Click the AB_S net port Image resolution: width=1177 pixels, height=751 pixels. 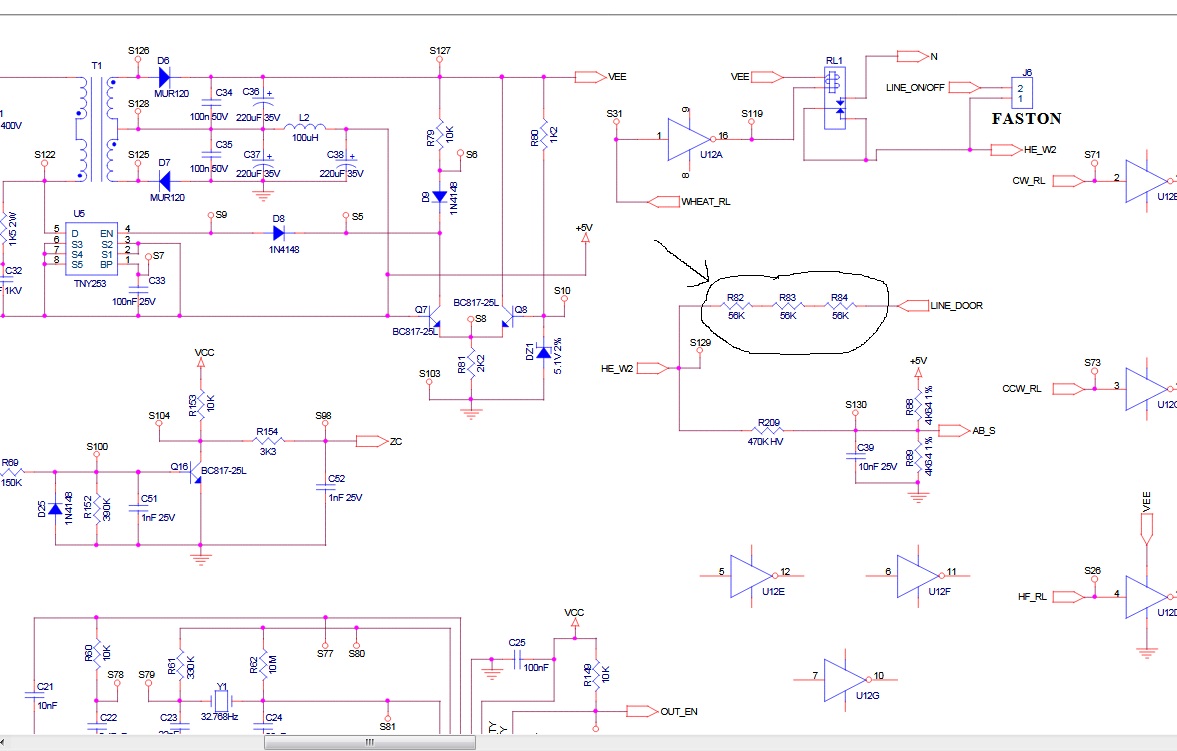click(954, 430)
